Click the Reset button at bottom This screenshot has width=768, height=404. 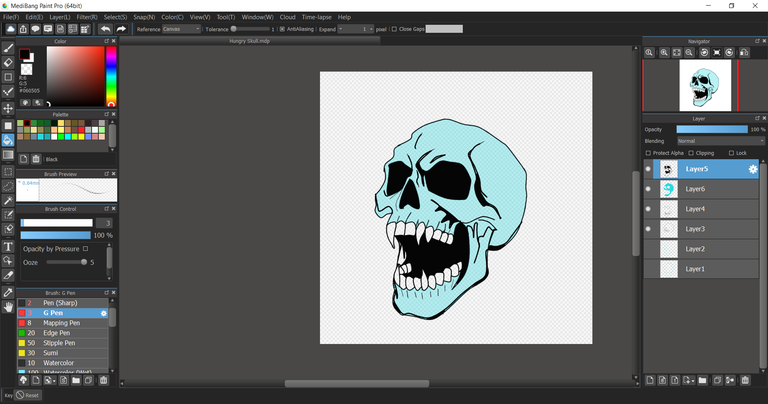click(x=27, y=395)
